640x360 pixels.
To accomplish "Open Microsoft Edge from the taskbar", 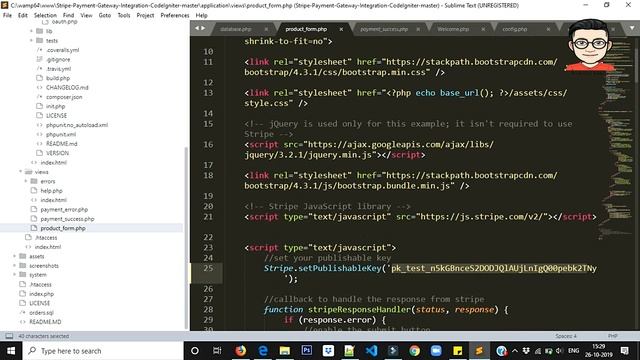I will coord(263,351).
